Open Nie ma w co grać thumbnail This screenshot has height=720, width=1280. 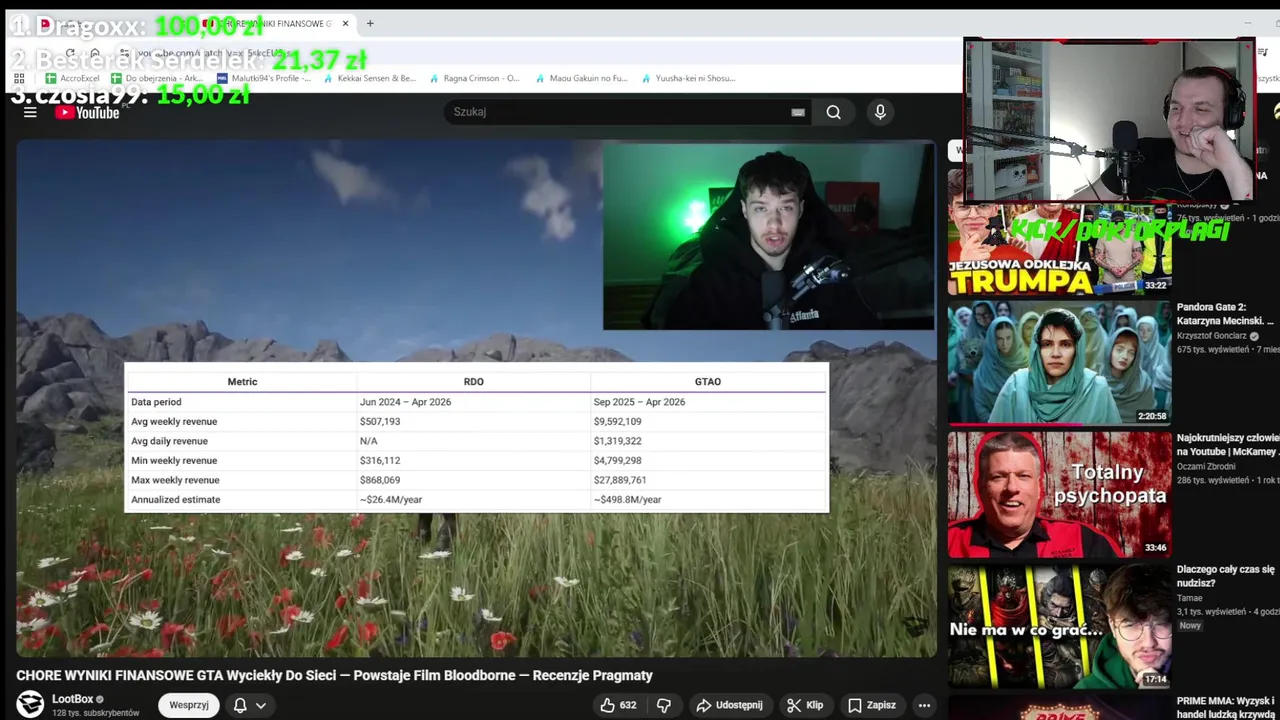click(x=1059, y=626)
